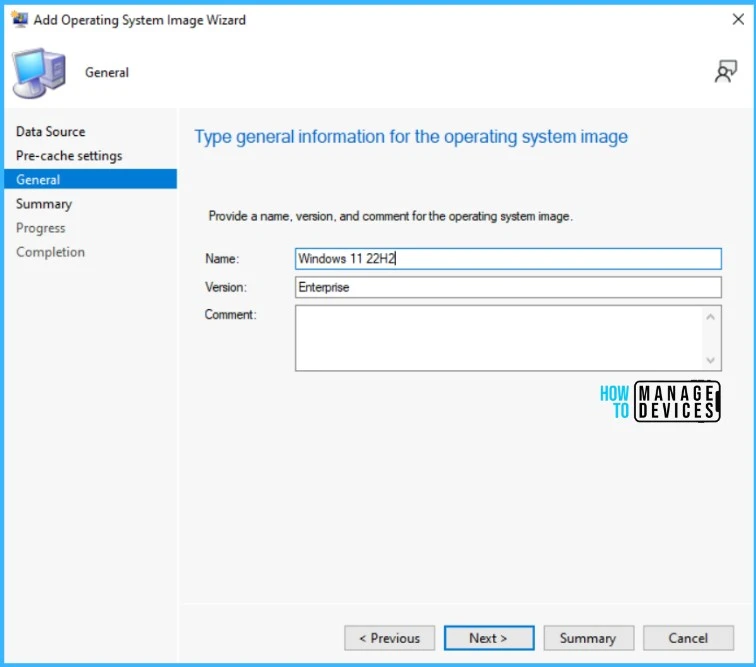Go back with the Previous button
This screenshot has height=667, width=756.
[389, 638]
